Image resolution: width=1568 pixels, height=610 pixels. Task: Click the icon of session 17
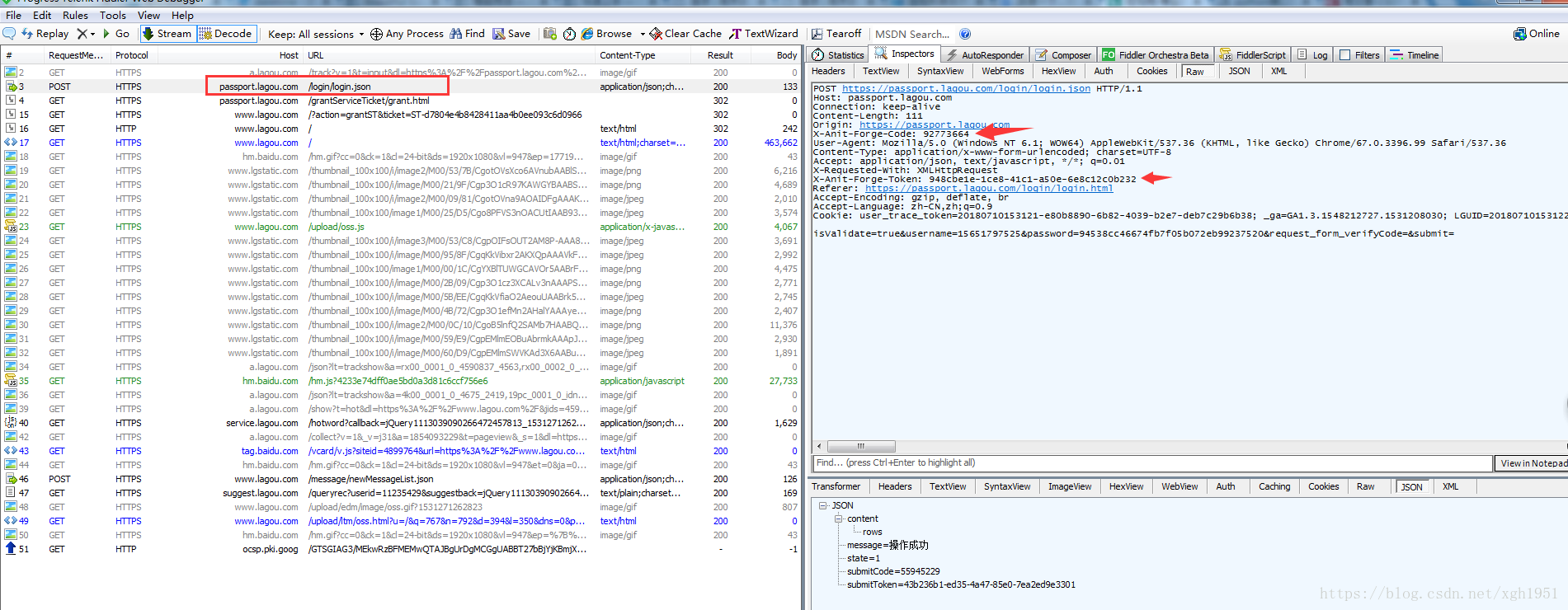click(11, 143)
